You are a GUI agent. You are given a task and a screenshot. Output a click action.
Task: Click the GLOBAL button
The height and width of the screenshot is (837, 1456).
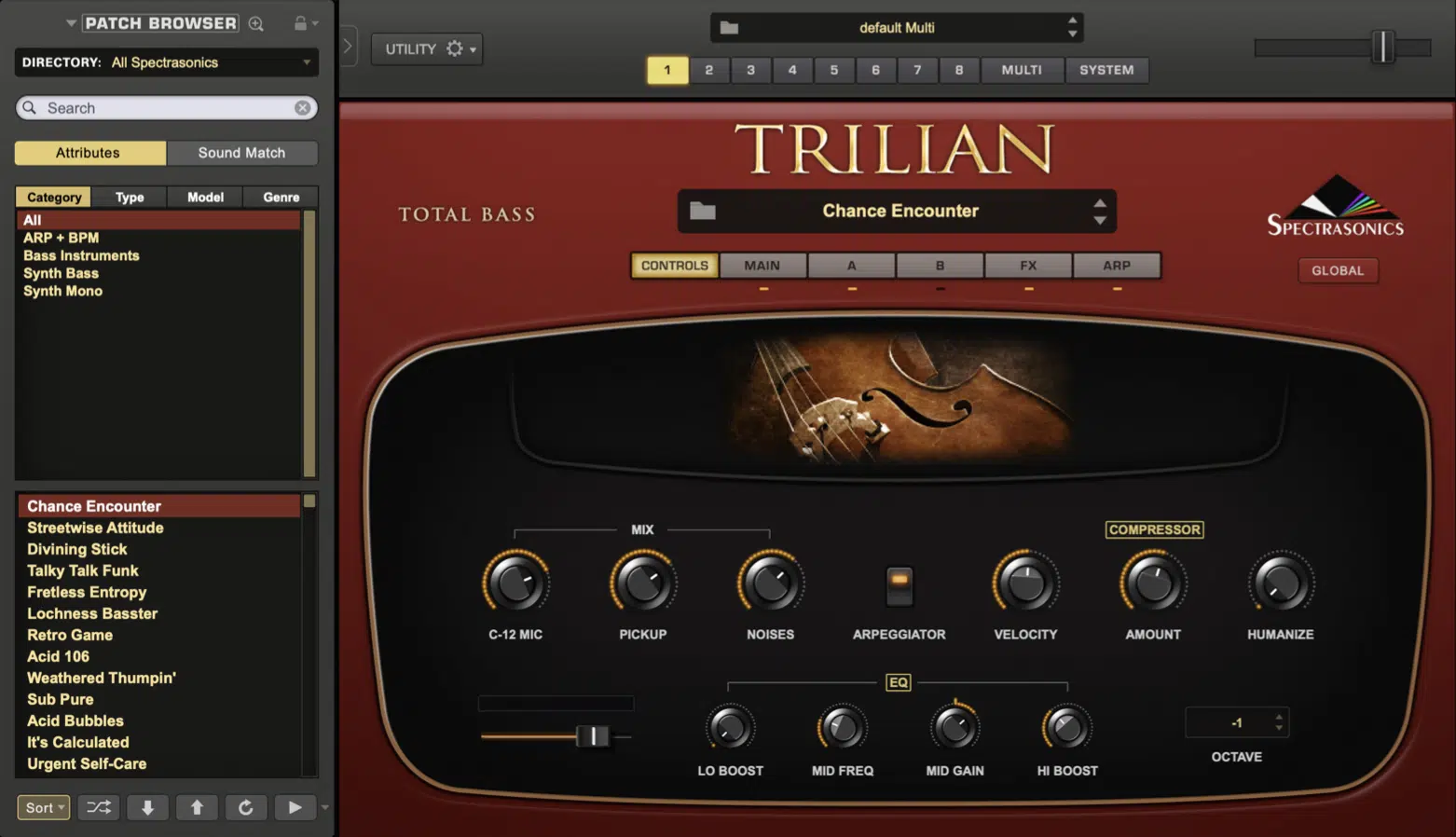pos(1338,270)
